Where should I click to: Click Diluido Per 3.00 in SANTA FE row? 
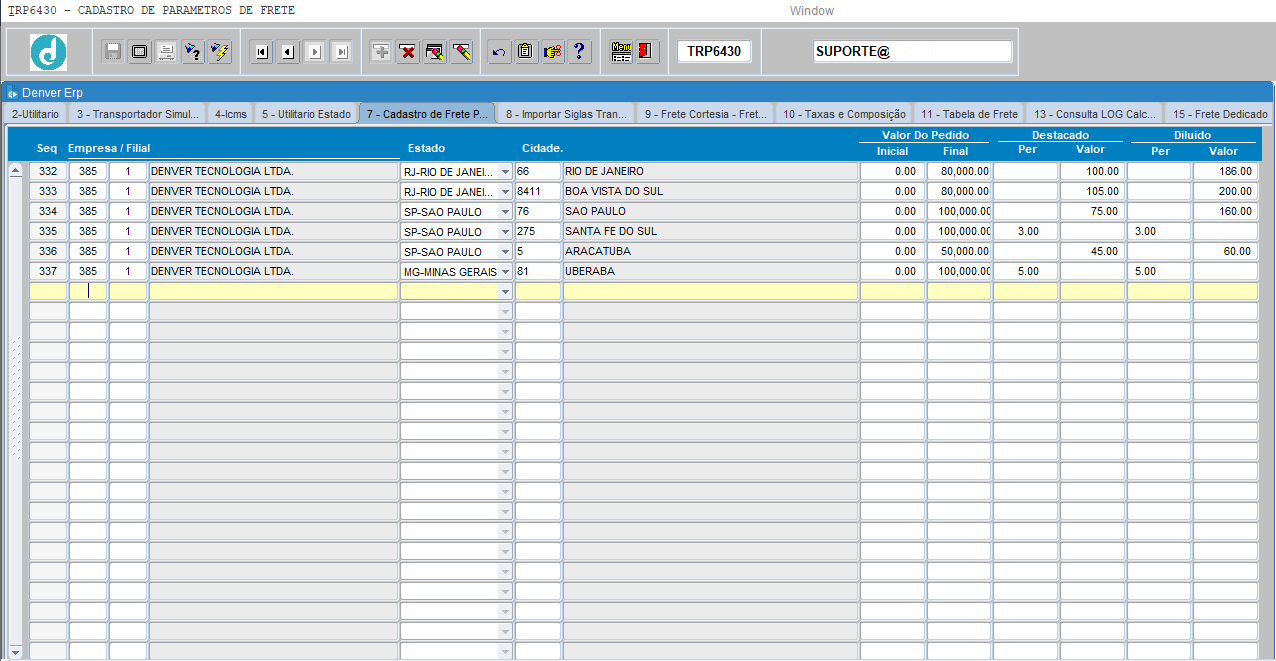(1159, 231)
